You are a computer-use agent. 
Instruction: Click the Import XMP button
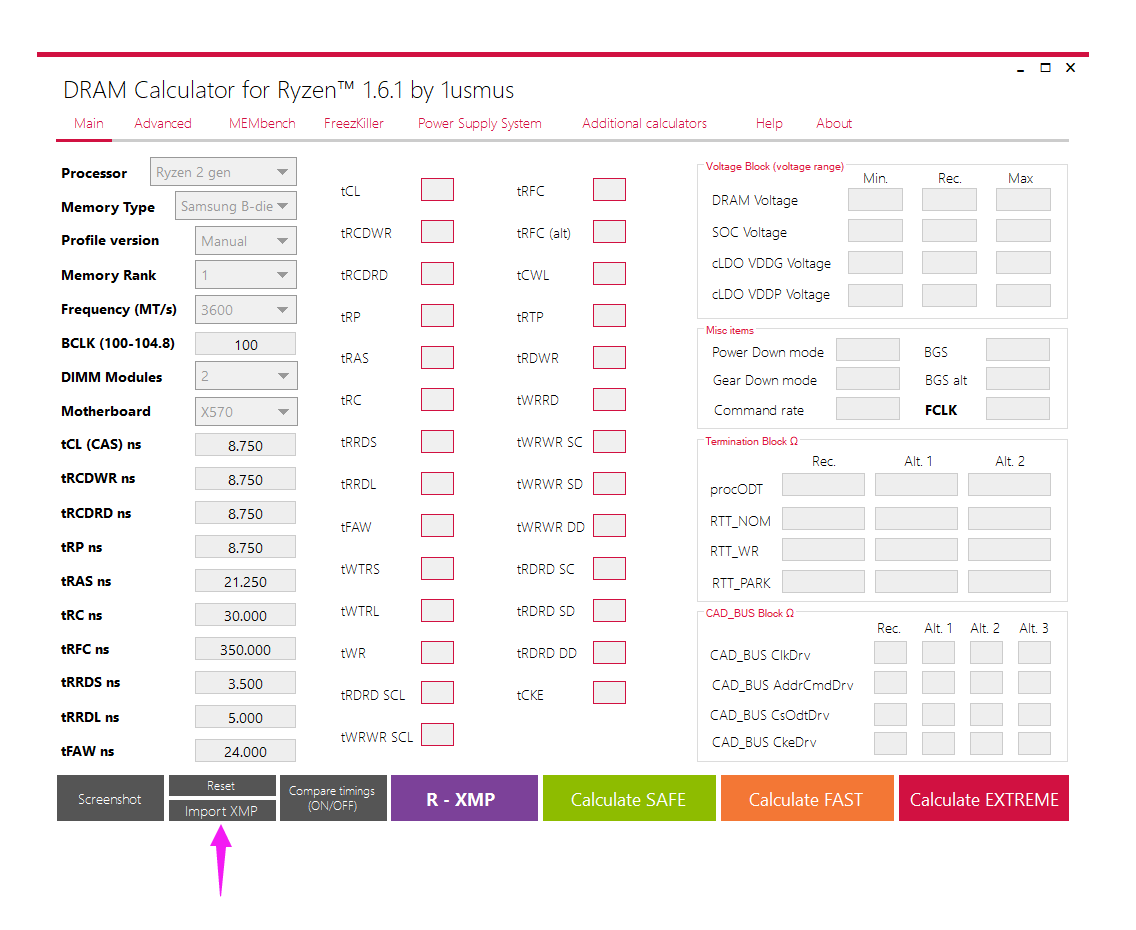click(222, 811)
